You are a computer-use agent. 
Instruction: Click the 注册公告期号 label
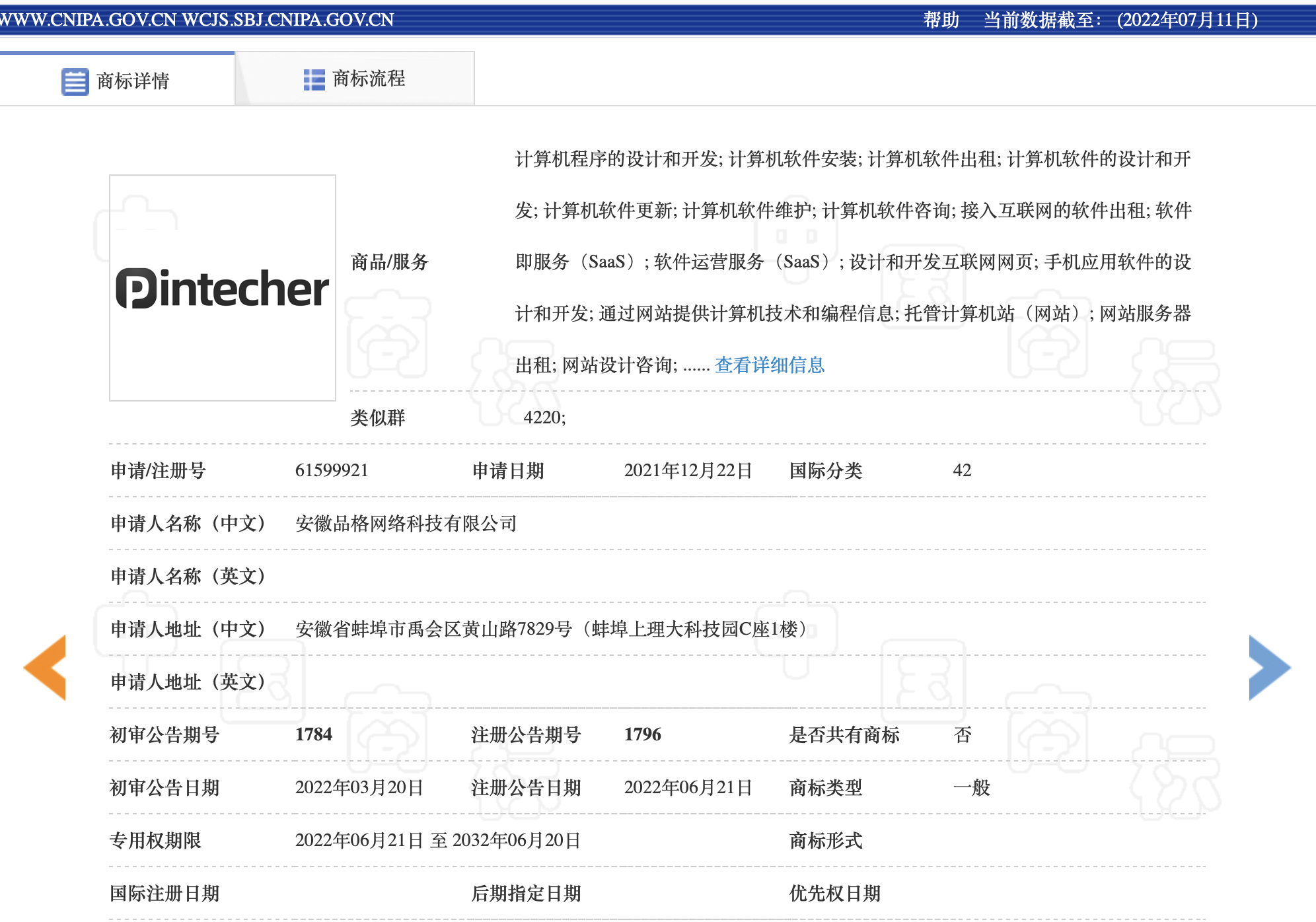click(526, 734)
